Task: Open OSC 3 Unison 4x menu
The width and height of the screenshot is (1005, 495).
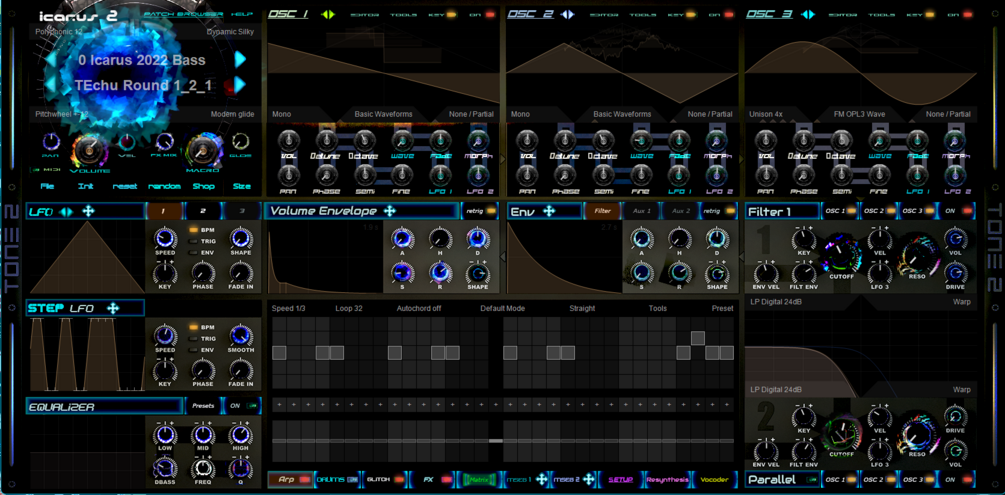Action: coord(765,114)
